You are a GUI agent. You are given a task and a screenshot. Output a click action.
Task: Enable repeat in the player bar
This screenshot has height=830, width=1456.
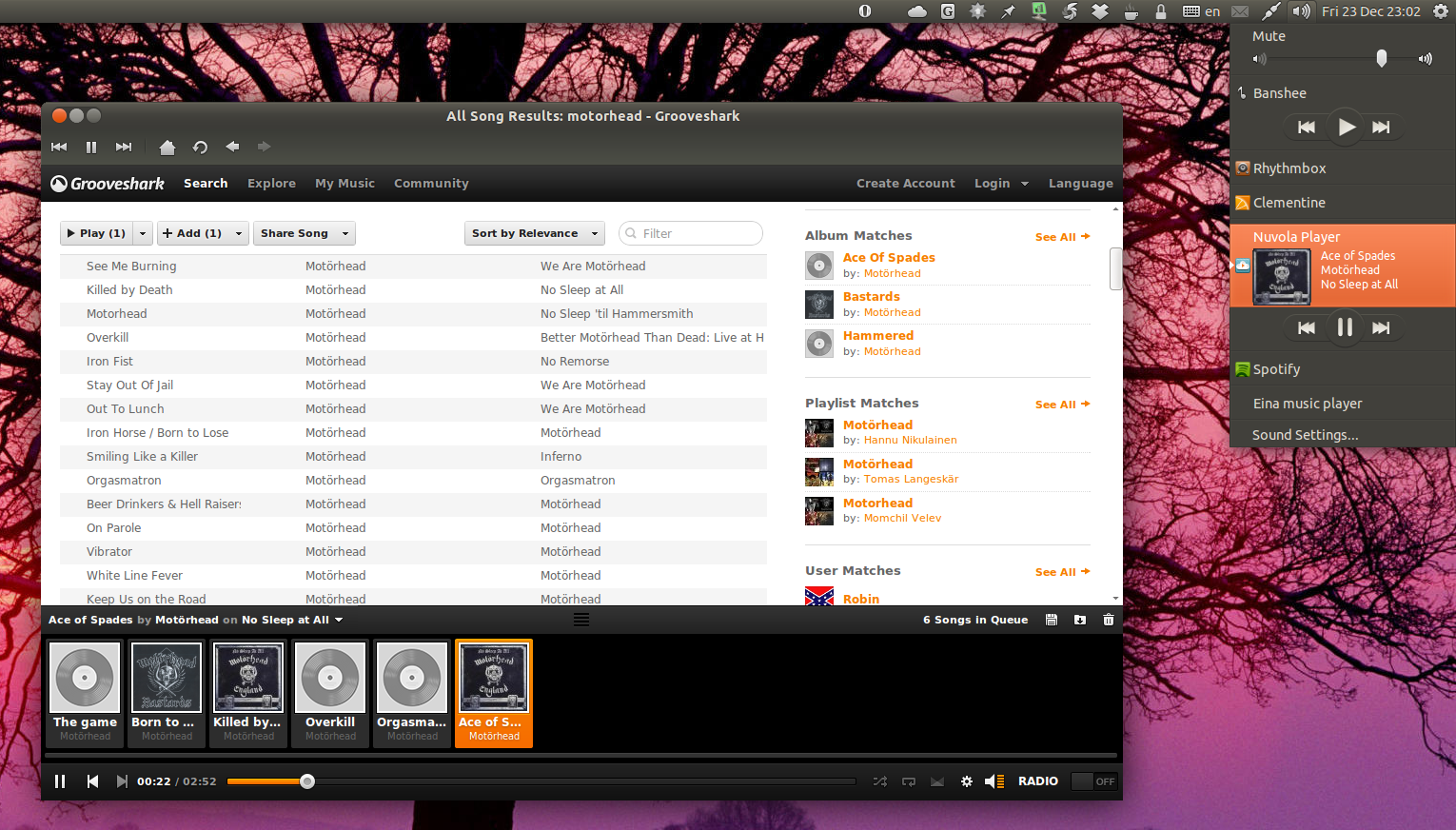[x=909, y=781]
